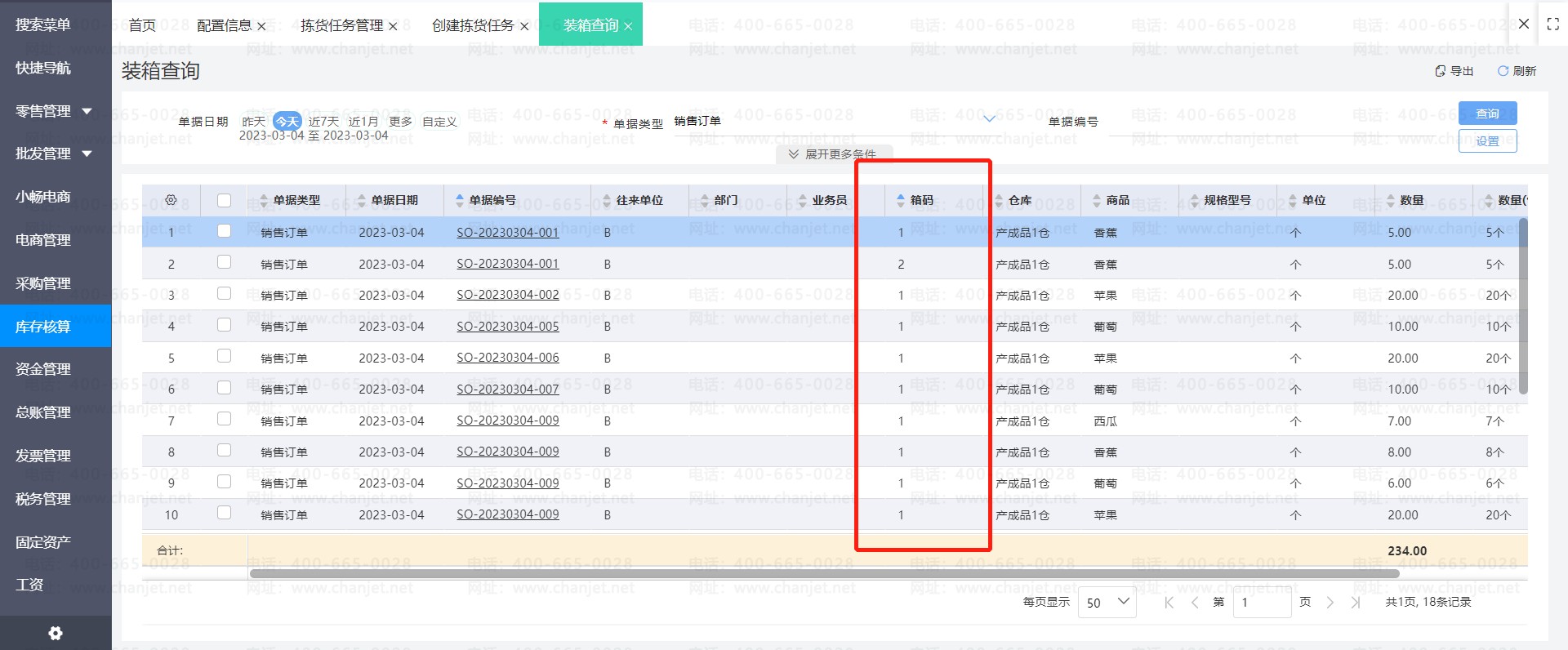The image size is (1568, 650).
Task: Check the select-all checkbox in header
Action: point(225,200)
